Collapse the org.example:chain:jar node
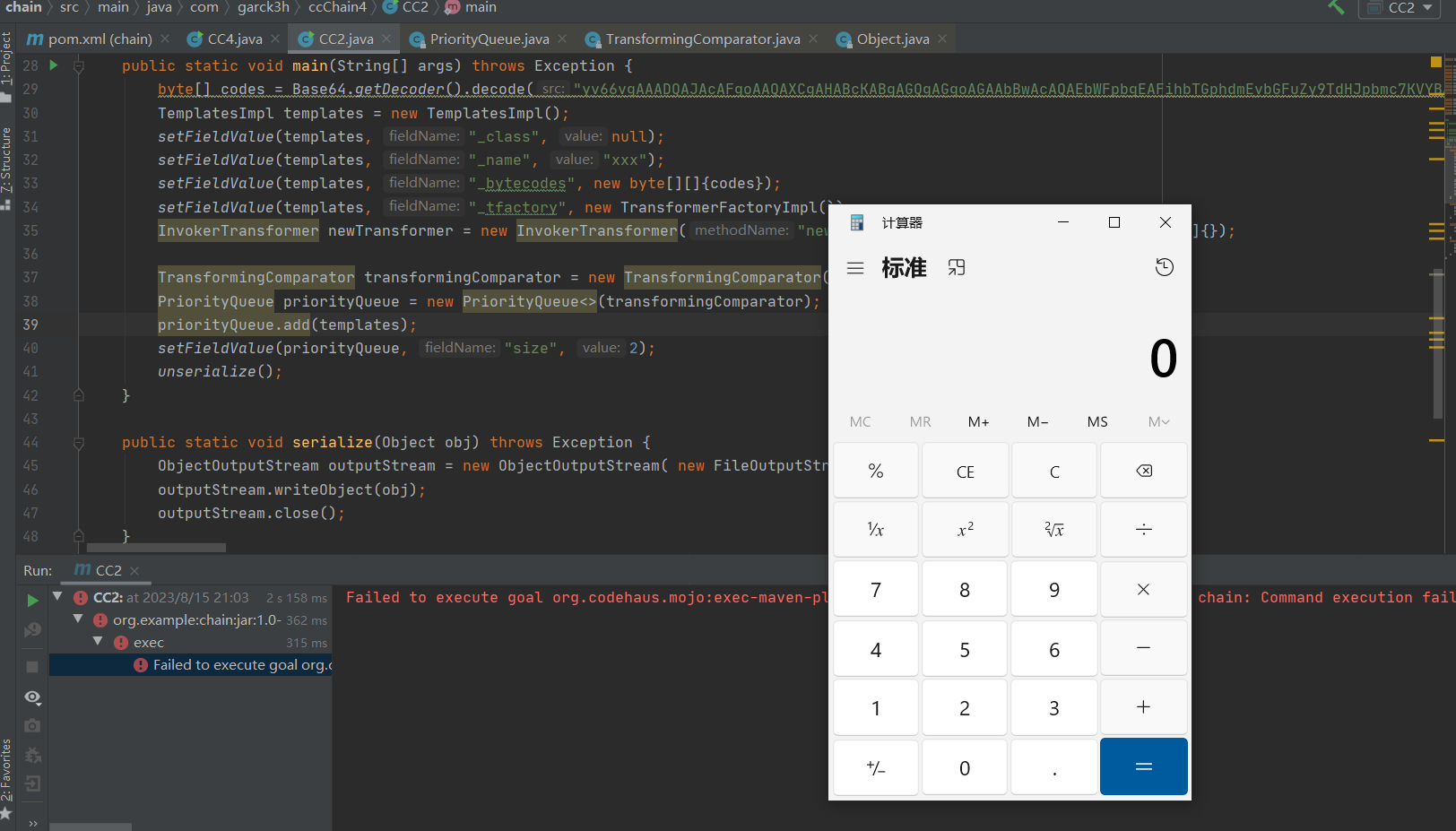This screenshot has height=831, width=1456. (x=78, y=619)
